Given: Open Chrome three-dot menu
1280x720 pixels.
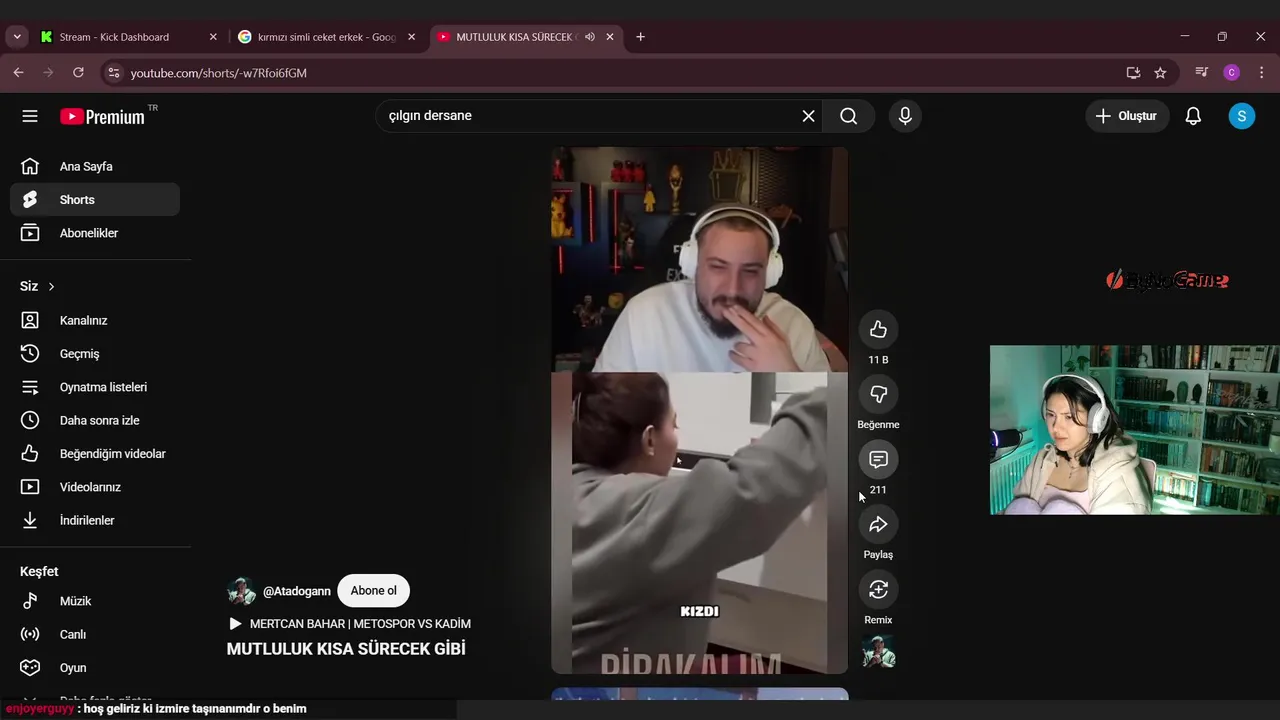Looking at the screenshot, I should click(1261, 73).
